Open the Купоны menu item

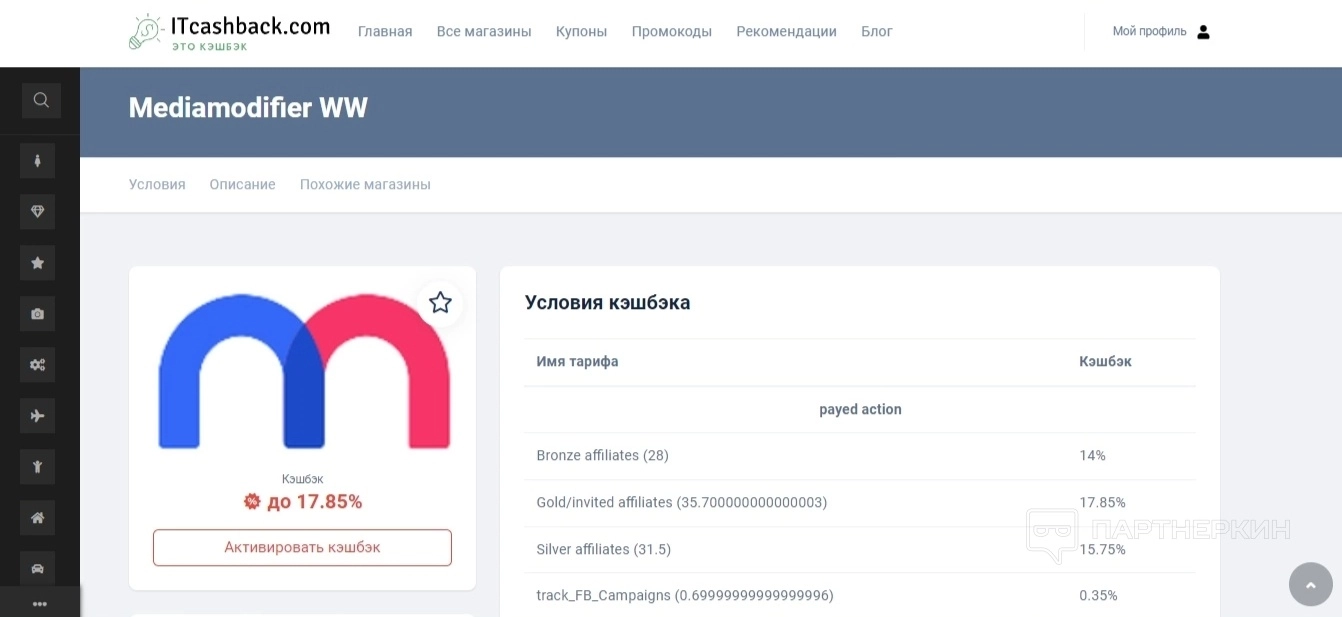(582, 32)
